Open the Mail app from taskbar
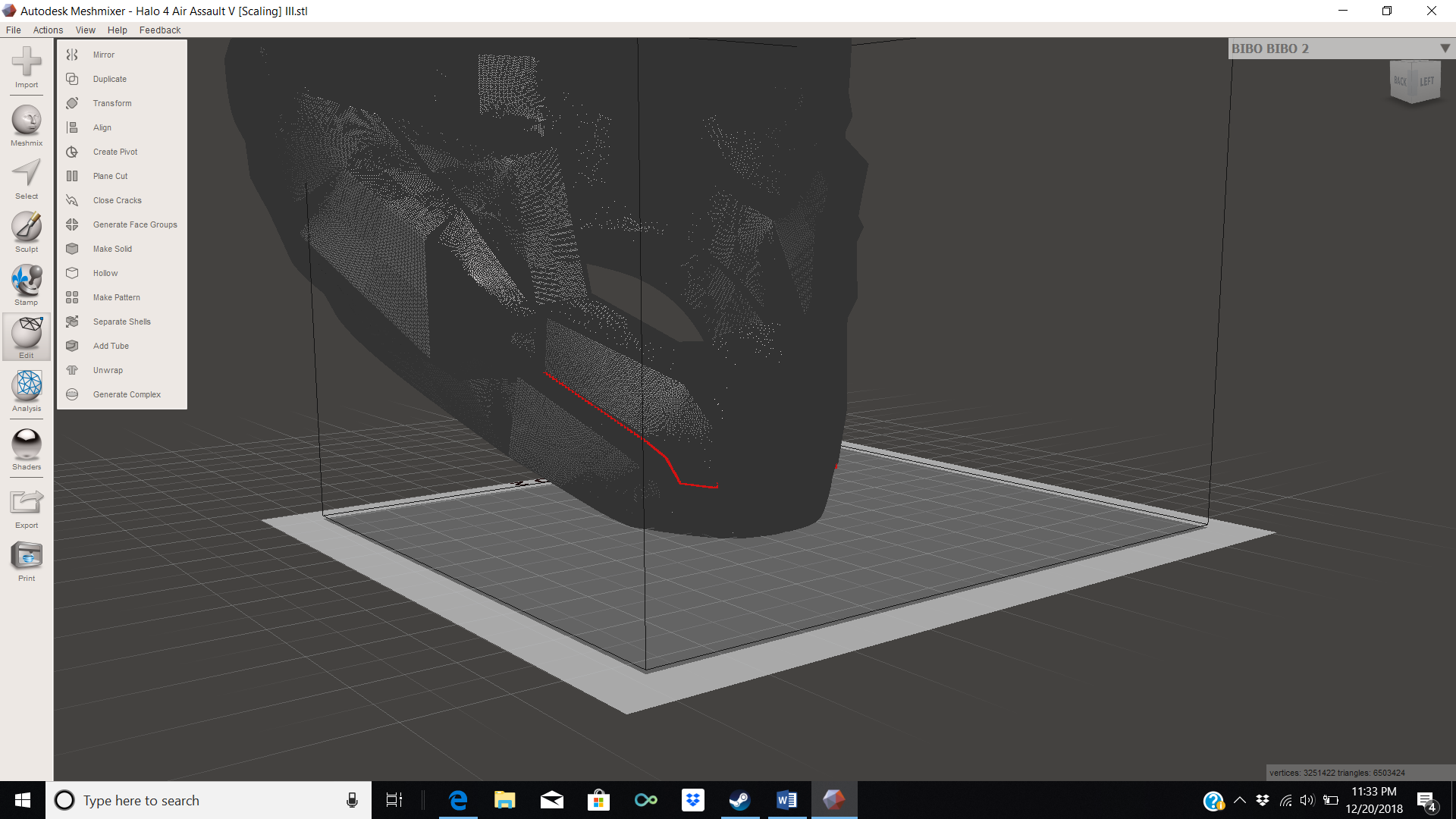The height and width of the screenshot is (819, 1456). (x=552, y=800)
